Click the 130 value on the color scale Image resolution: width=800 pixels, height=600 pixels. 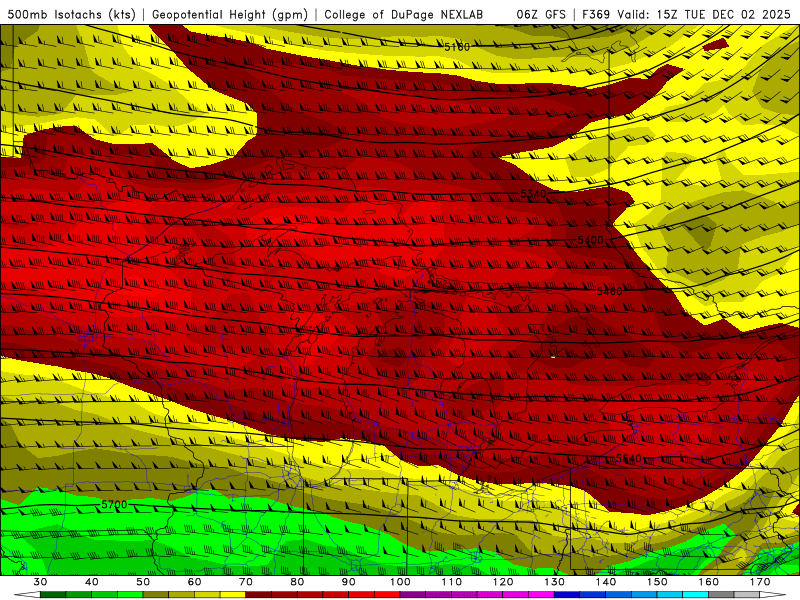(555, 582)
